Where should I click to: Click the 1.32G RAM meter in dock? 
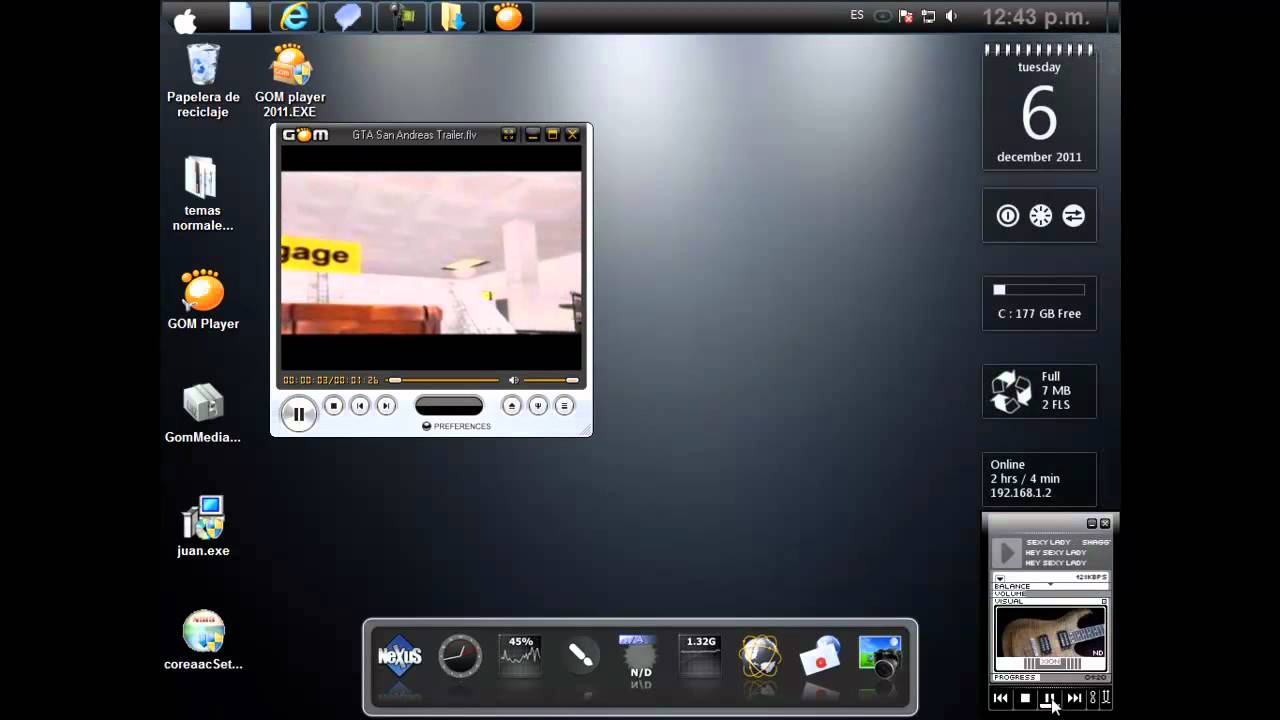[700, 655]
